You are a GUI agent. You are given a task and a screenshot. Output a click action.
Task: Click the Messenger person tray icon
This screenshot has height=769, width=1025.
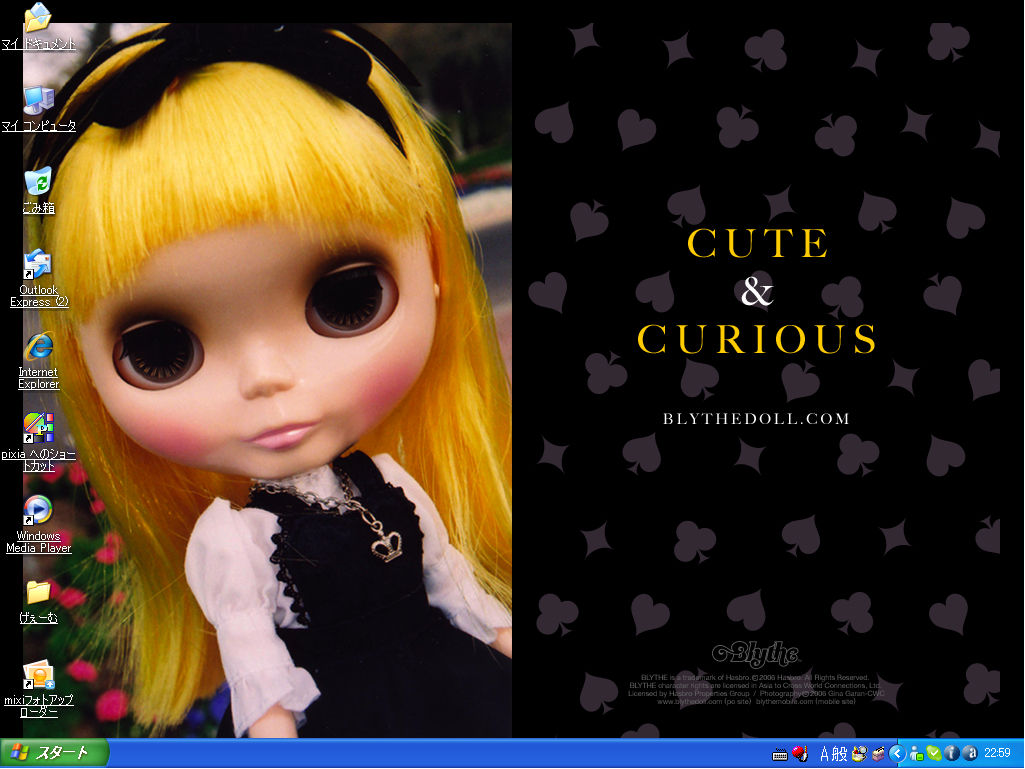(x=916, y=754)
